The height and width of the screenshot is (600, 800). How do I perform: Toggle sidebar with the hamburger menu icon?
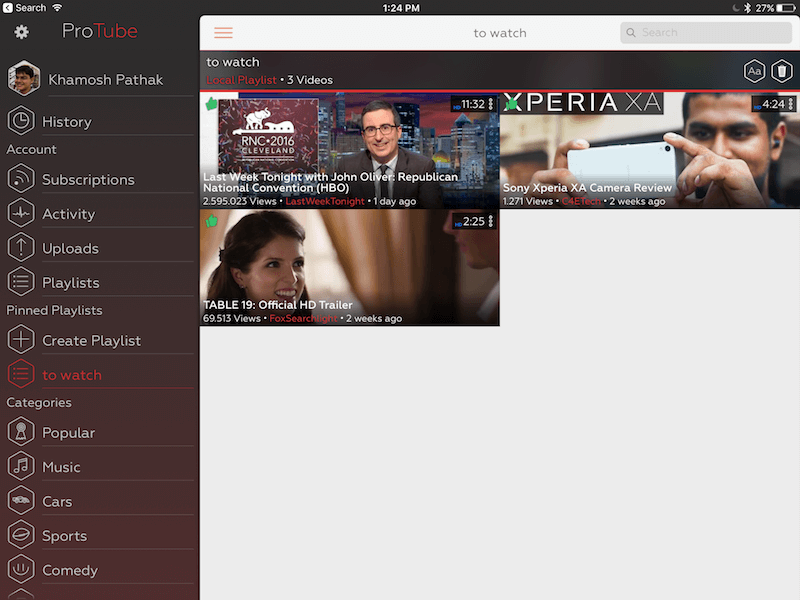[x=223, y=33]
